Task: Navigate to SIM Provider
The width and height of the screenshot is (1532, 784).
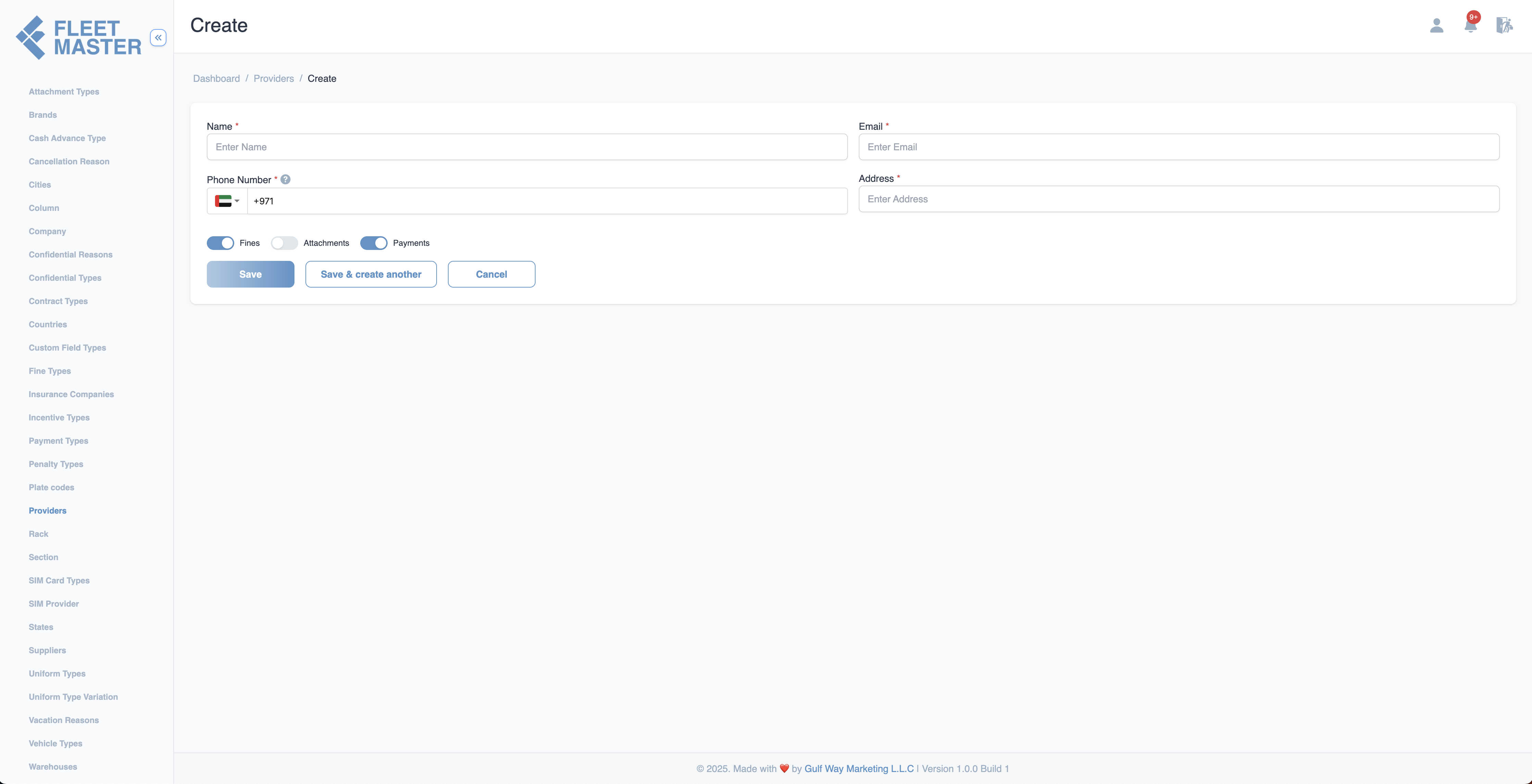Action: tap(53, 604)
